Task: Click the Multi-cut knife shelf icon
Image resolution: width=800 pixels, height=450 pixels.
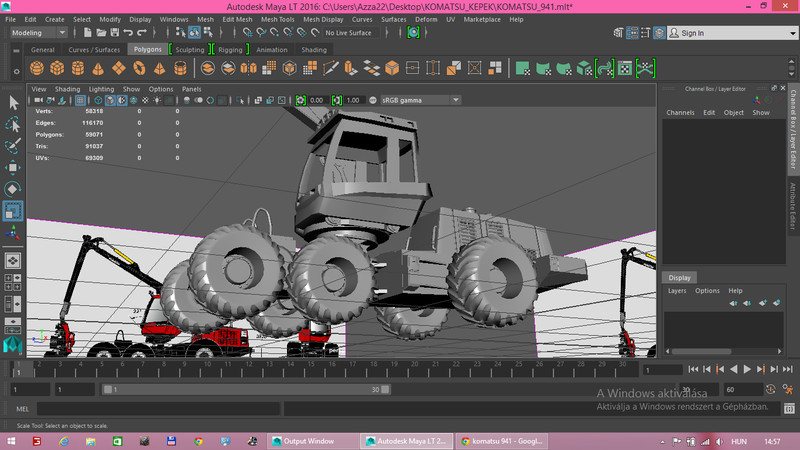Action: 331,68
